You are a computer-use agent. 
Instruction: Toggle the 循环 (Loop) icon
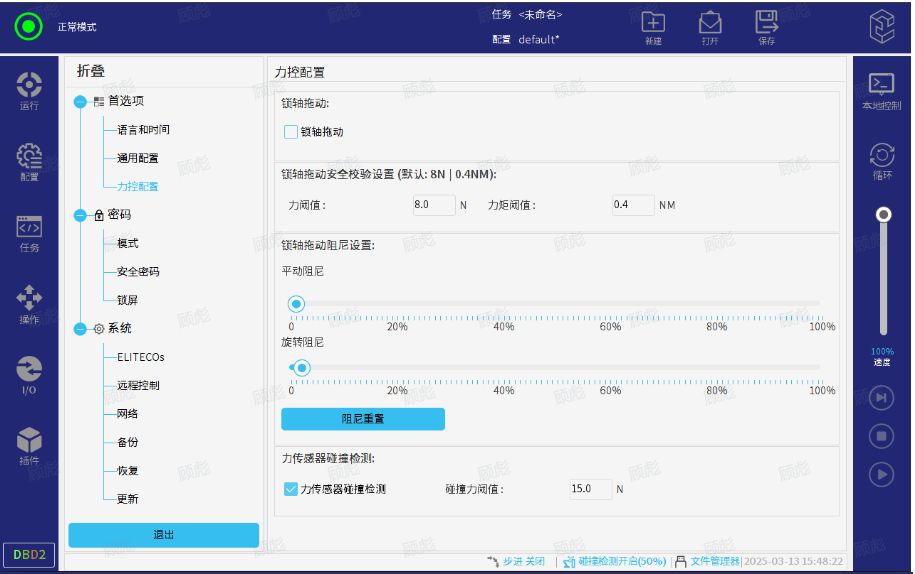[881, 160]
